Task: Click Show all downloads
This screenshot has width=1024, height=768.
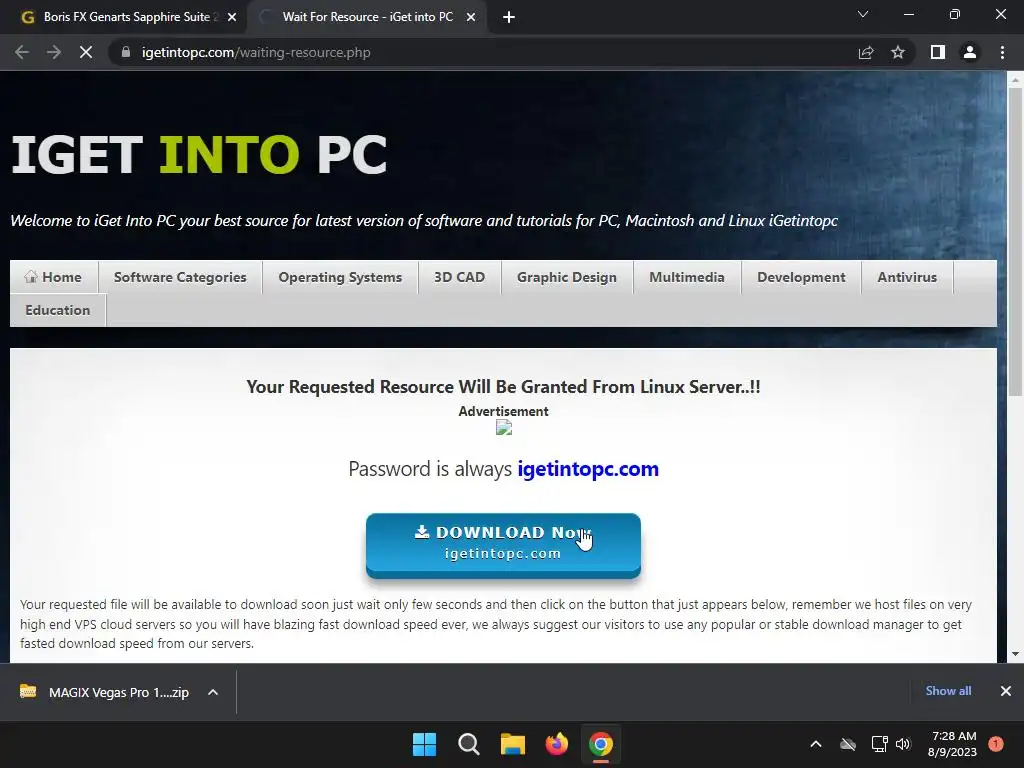Action: tap(948, 691)
